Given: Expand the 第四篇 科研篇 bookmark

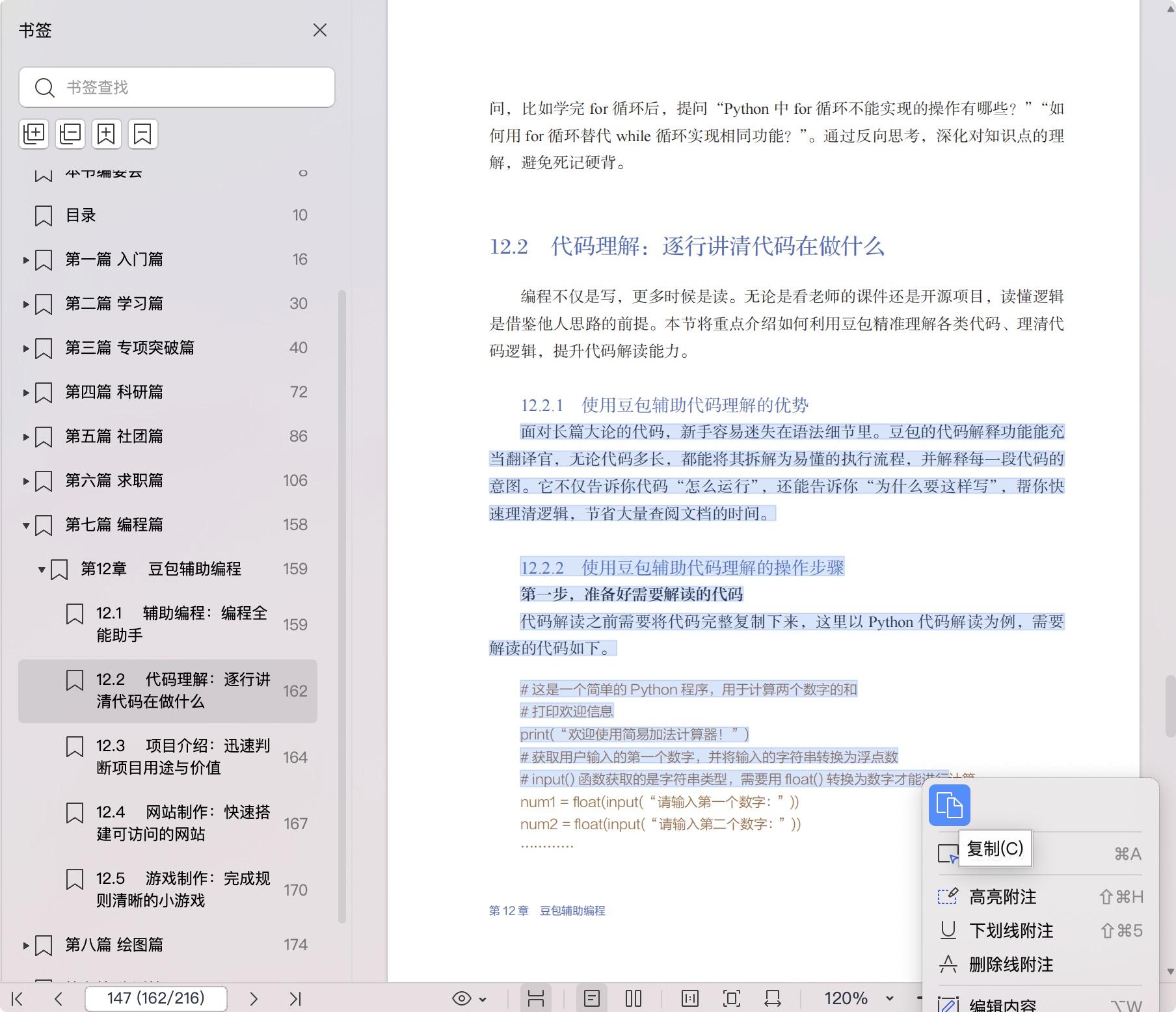Looking at the screenshot, I should pos(26,393).
